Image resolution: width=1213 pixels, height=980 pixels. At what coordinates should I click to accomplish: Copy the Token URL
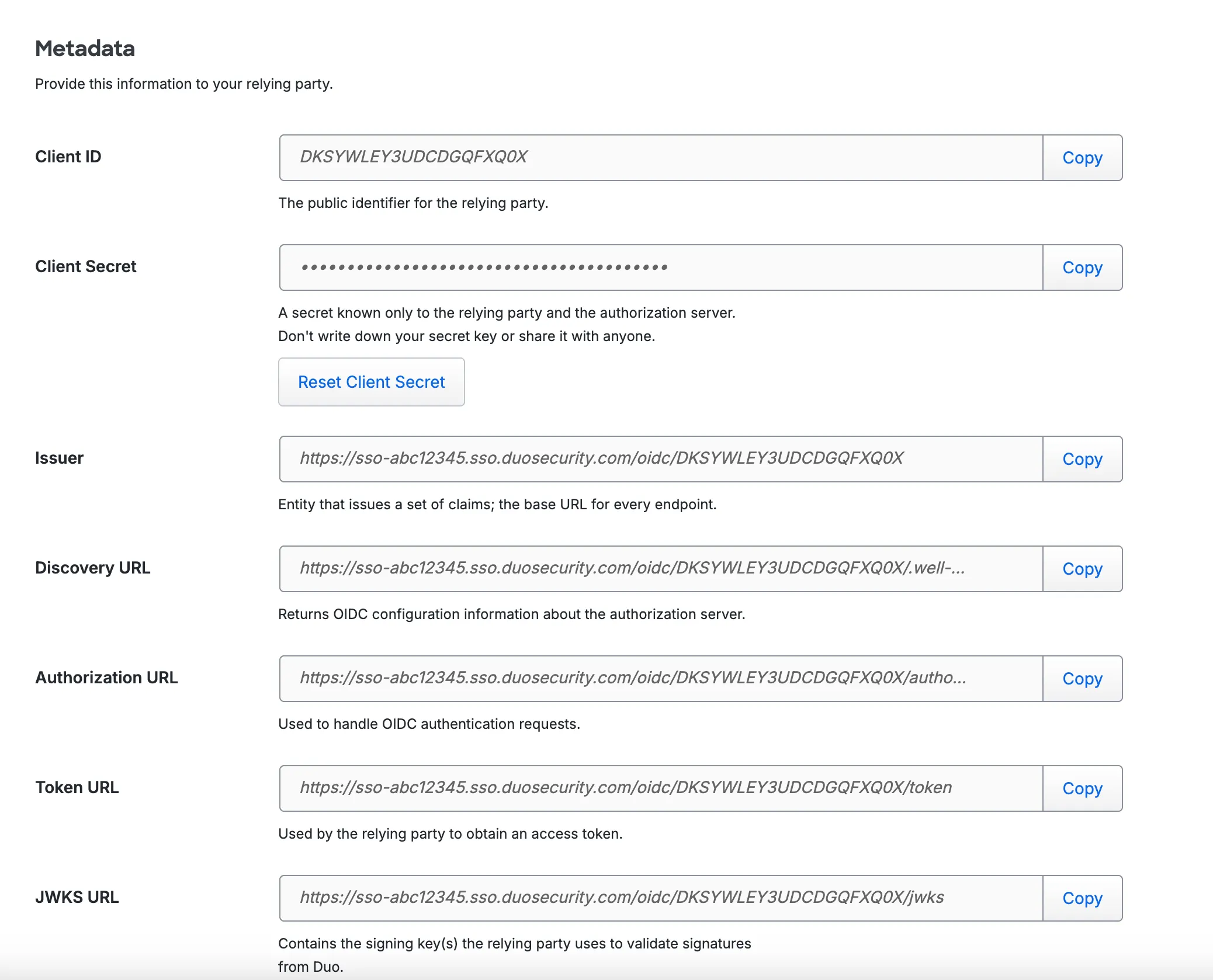tap(1082, 788)
